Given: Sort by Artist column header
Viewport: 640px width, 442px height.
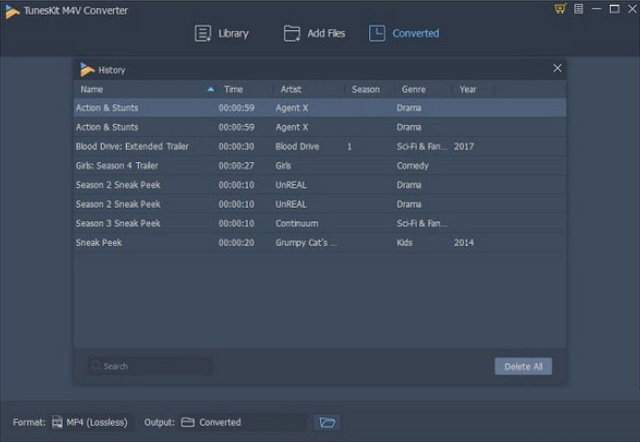Looking at the screenshot, I should click(x=291, y=89).
